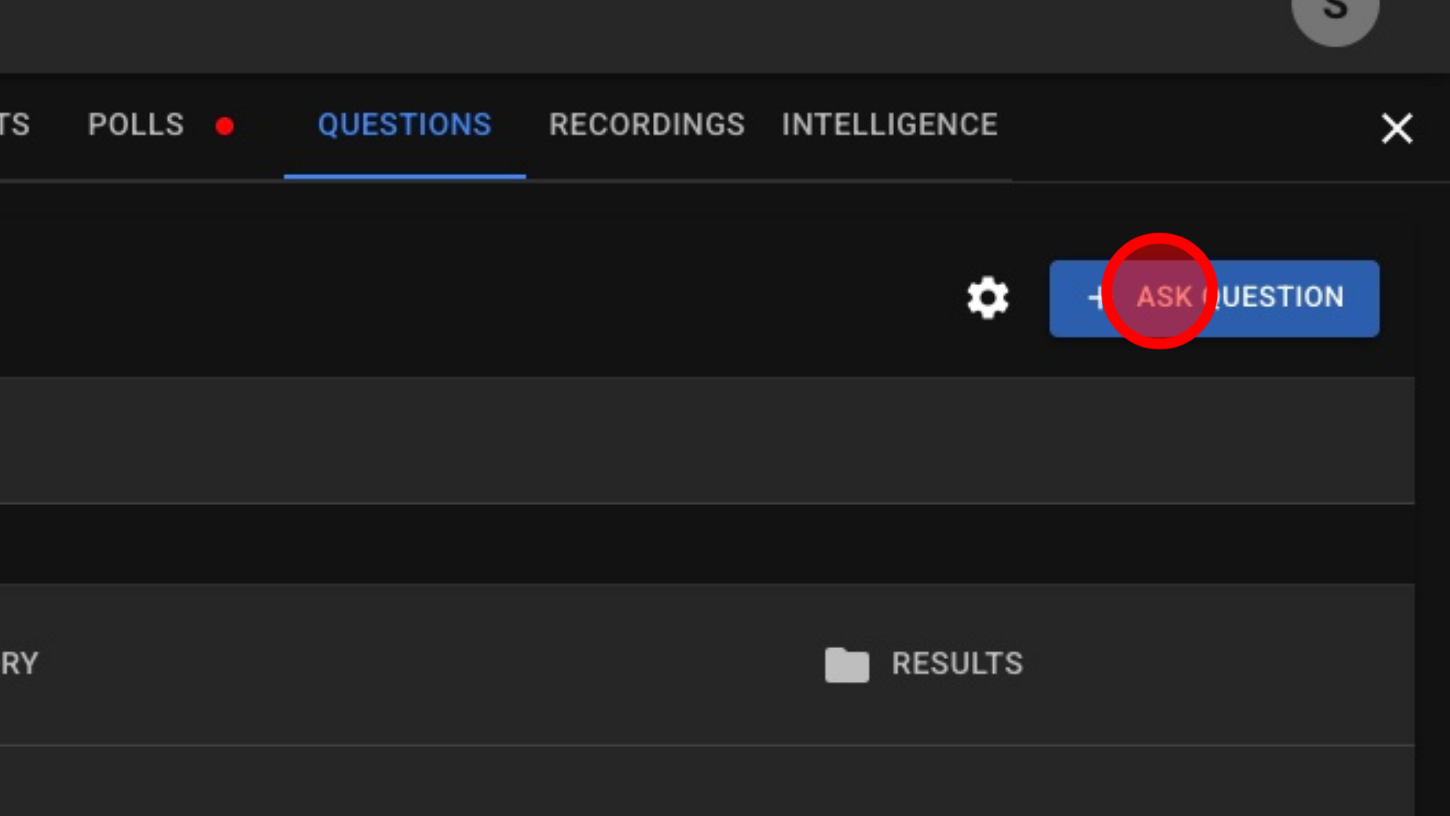Click the blue underline under Questions
Screen dimensions: 1450x816
(404, 176)
